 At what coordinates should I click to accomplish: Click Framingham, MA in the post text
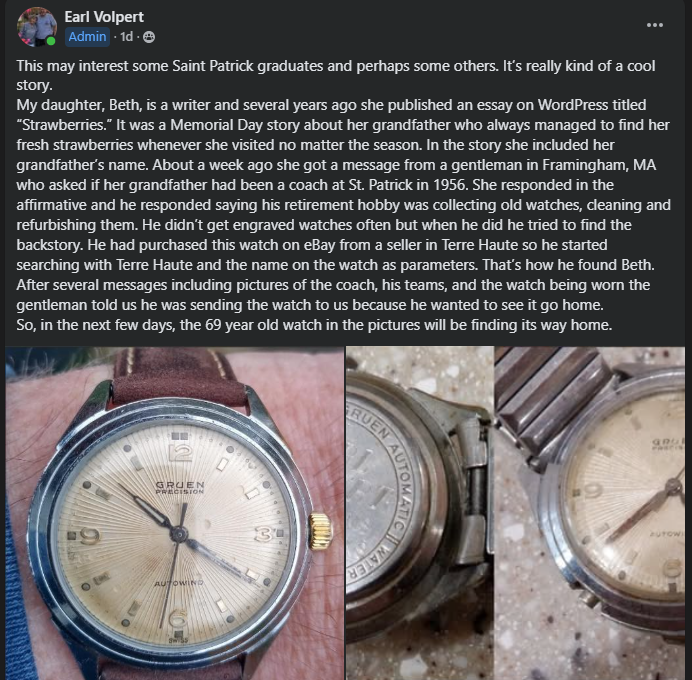[599, 165]
